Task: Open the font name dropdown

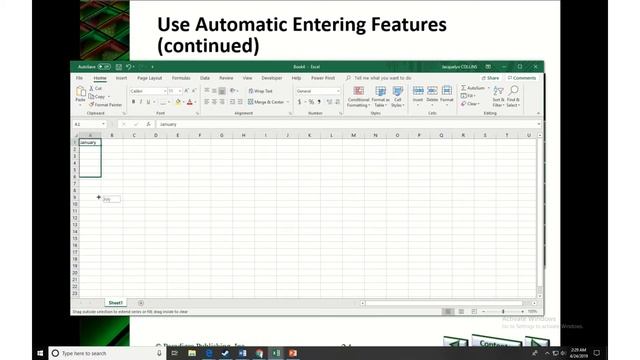Action: click(165, 91)
